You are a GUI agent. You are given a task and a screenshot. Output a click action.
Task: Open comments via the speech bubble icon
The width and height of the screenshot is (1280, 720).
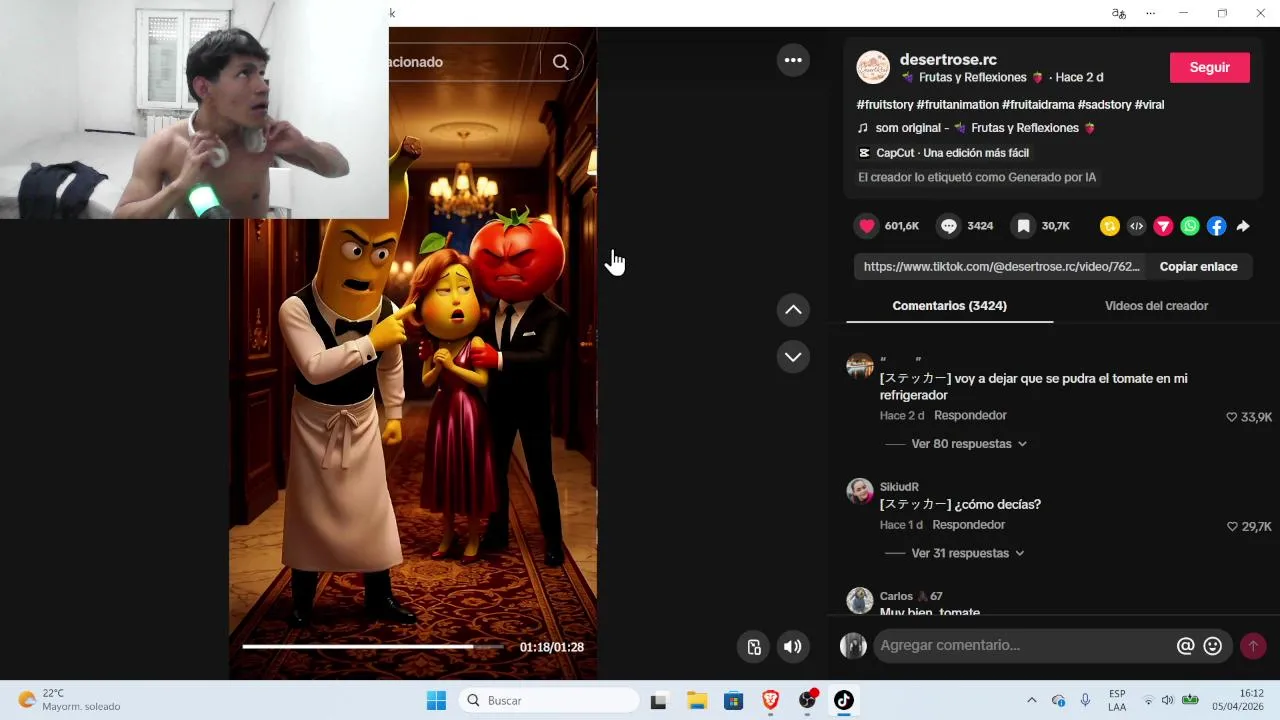tap(949, 226)
